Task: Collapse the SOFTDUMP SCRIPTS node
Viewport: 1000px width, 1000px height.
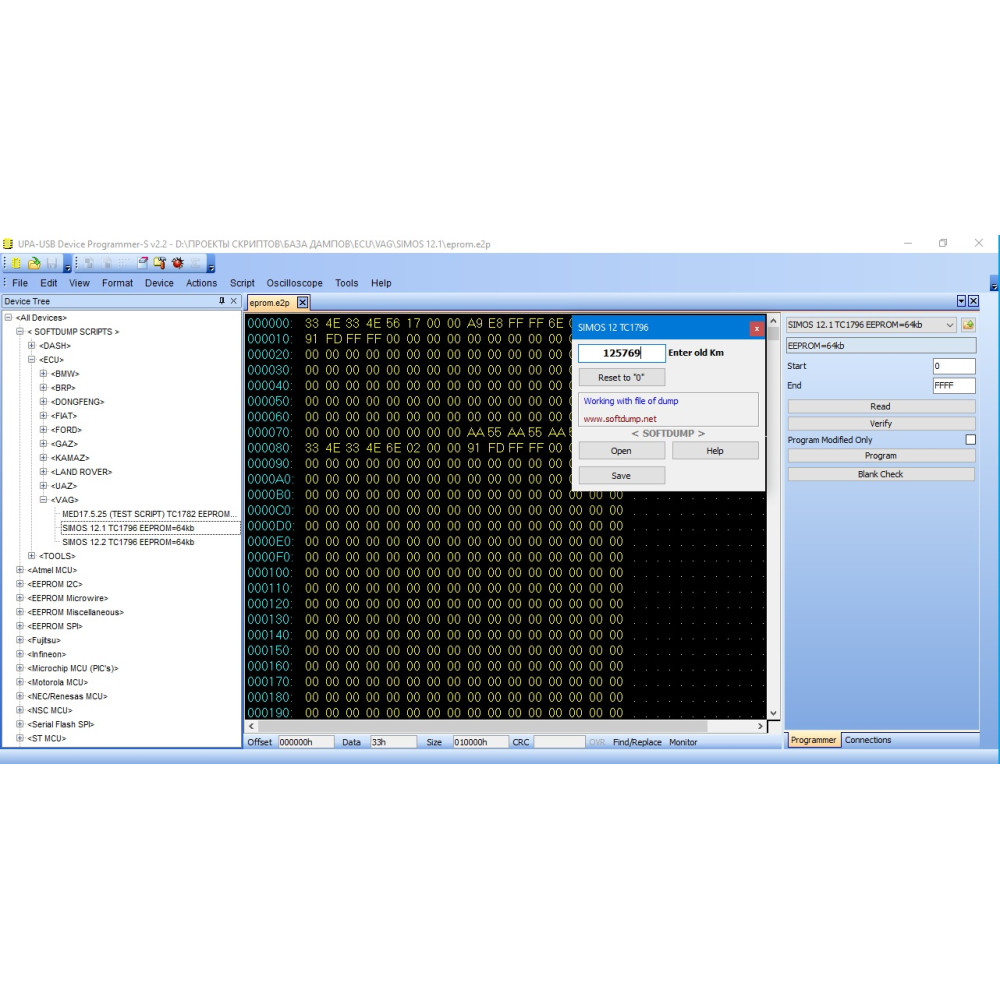Action: (20, 332)
